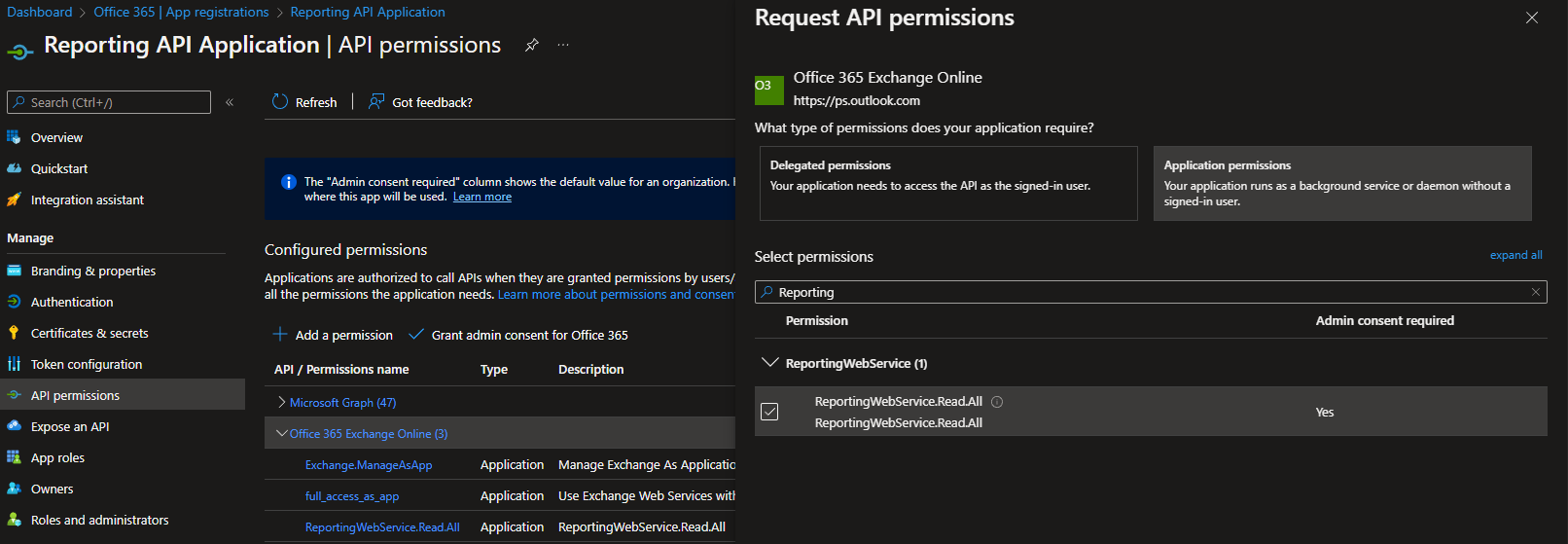Click the Got feedback icon
The image size is (1568, 544).
click(x=376, y=102)
